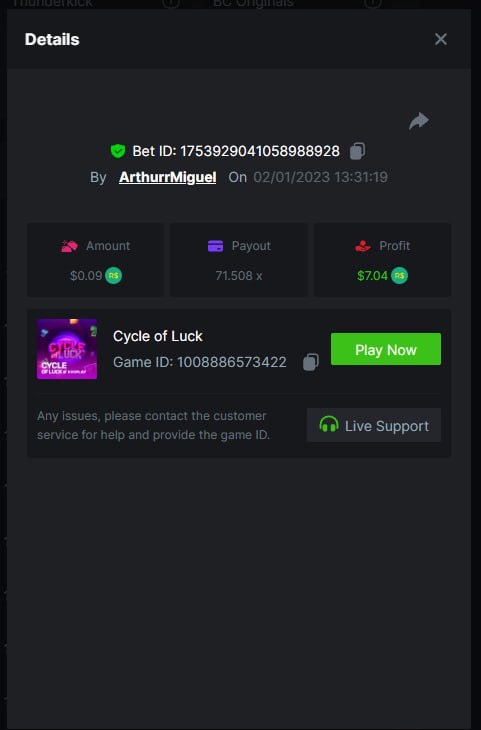Image resolution: width=481 pixels, height=730 pixels.
Task: Click the R$ currency badge under Profit
Action: point(399,276)
